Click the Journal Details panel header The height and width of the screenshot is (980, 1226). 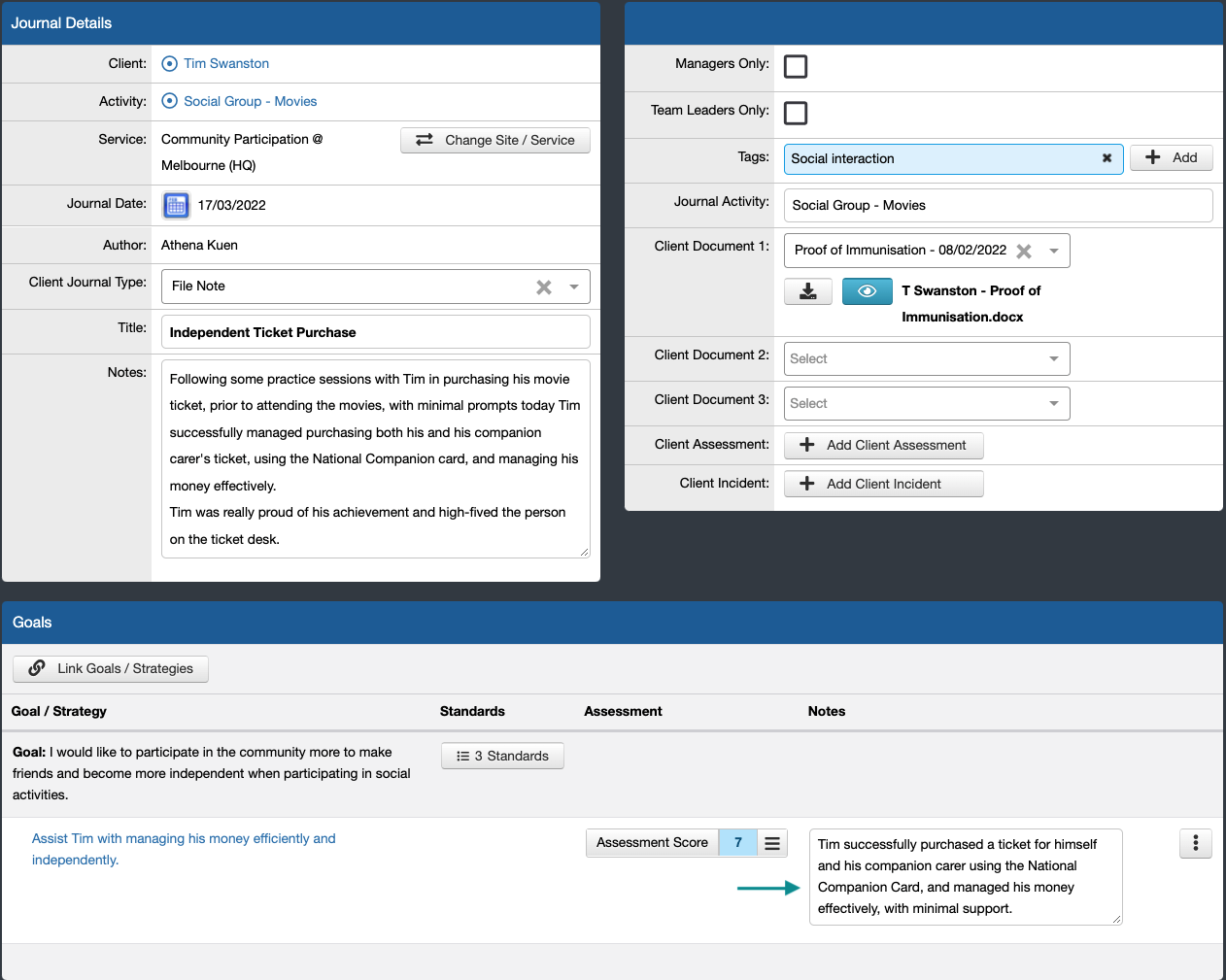click(x=301, y=23)
